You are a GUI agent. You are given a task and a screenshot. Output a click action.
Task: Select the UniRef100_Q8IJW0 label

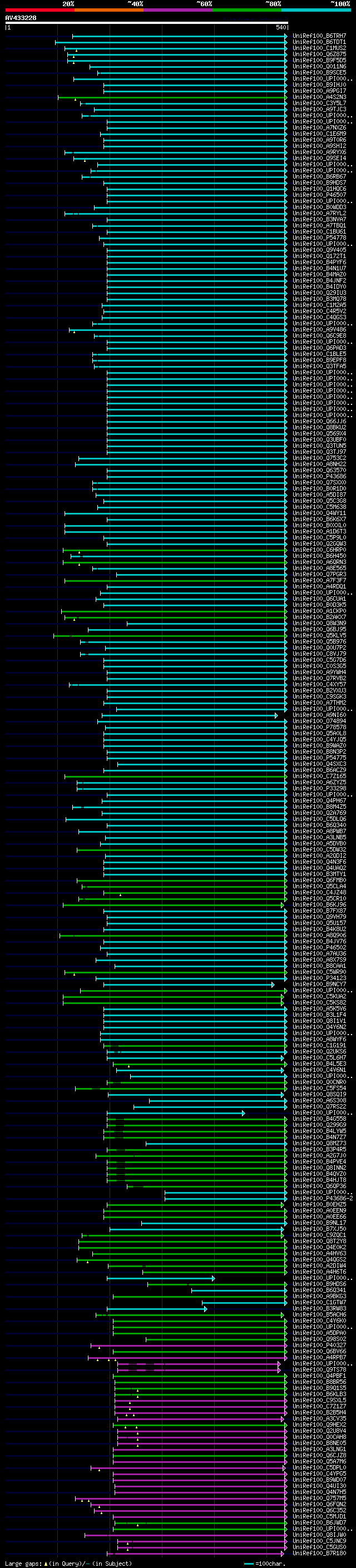(x=319, y=1535)
